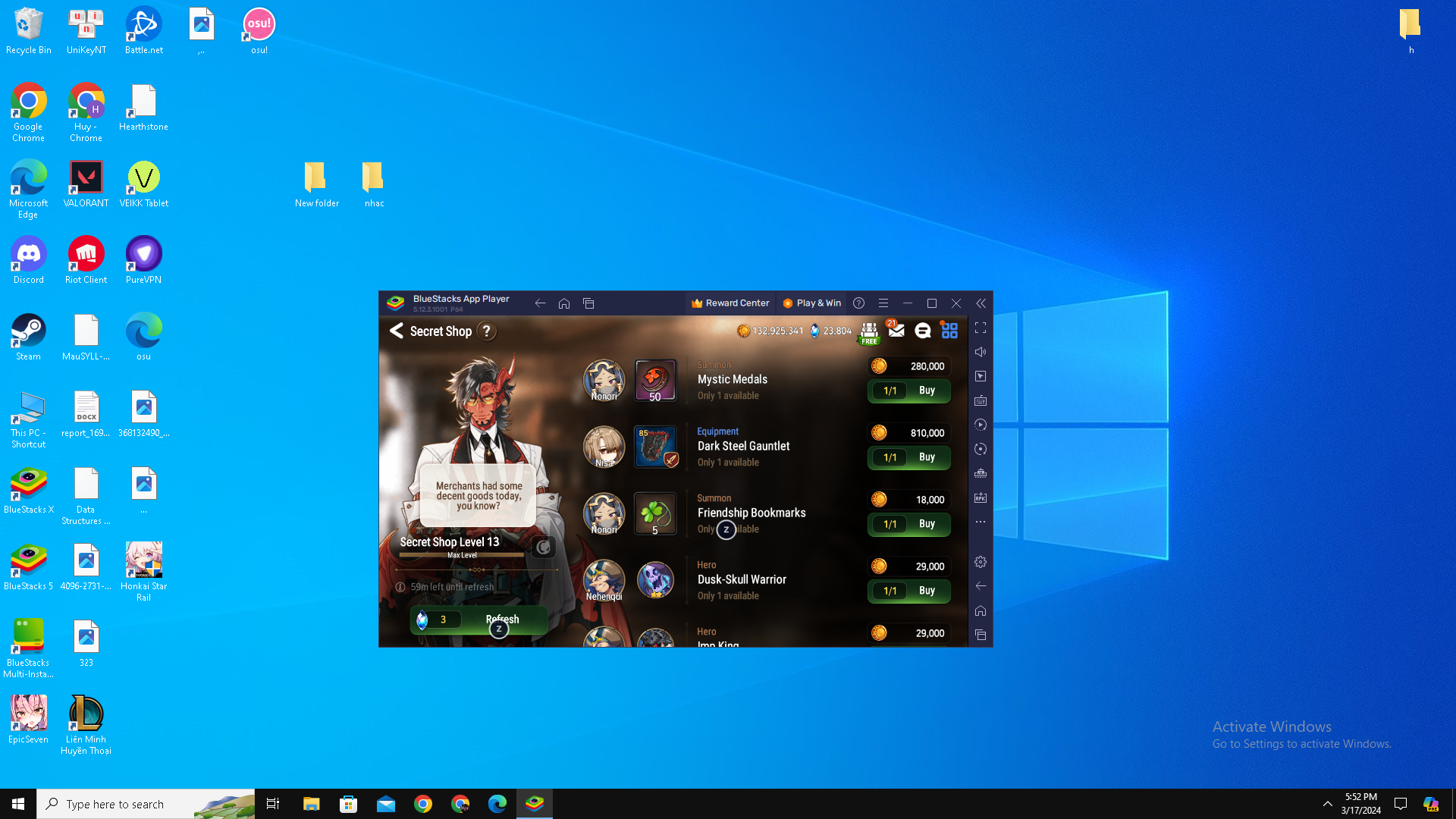The height and width of the screenshot is (819, 1456).
Task: Open File Explorer from Windows taskbar
Action: (x=311, y=804)
